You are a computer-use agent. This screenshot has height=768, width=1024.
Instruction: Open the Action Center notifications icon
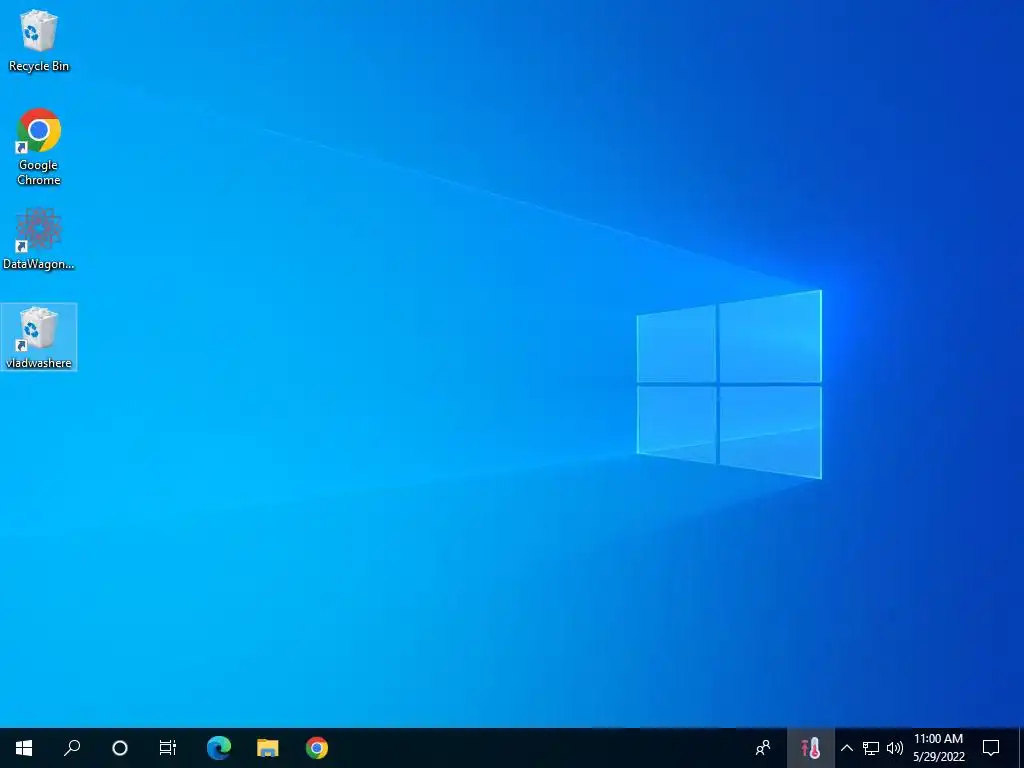point(991,748)
